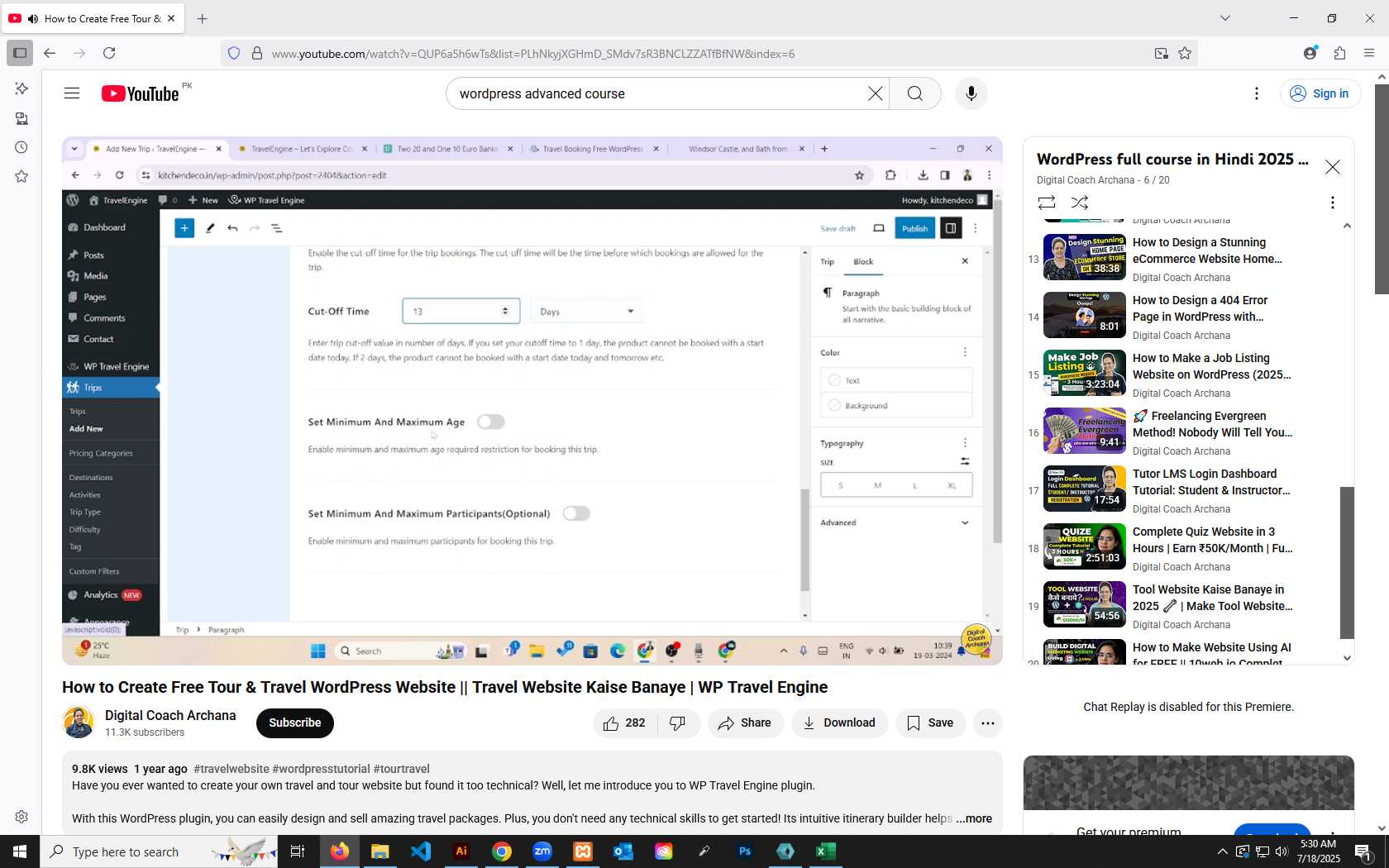Download the video

point(839,723)
